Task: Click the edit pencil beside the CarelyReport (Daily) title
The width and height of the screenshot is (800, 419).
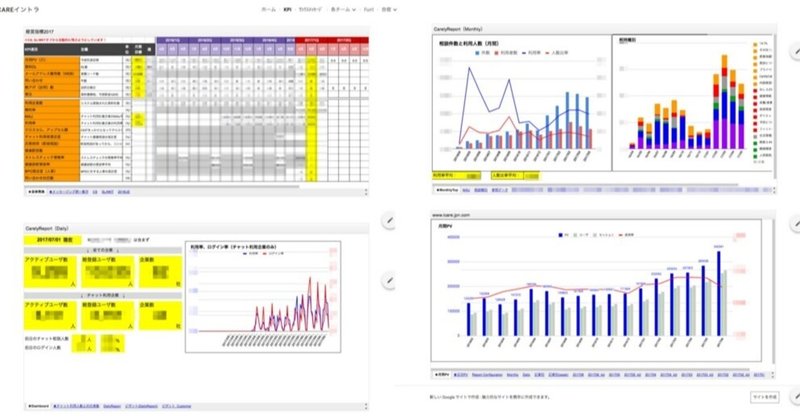Action: (389, 221)
